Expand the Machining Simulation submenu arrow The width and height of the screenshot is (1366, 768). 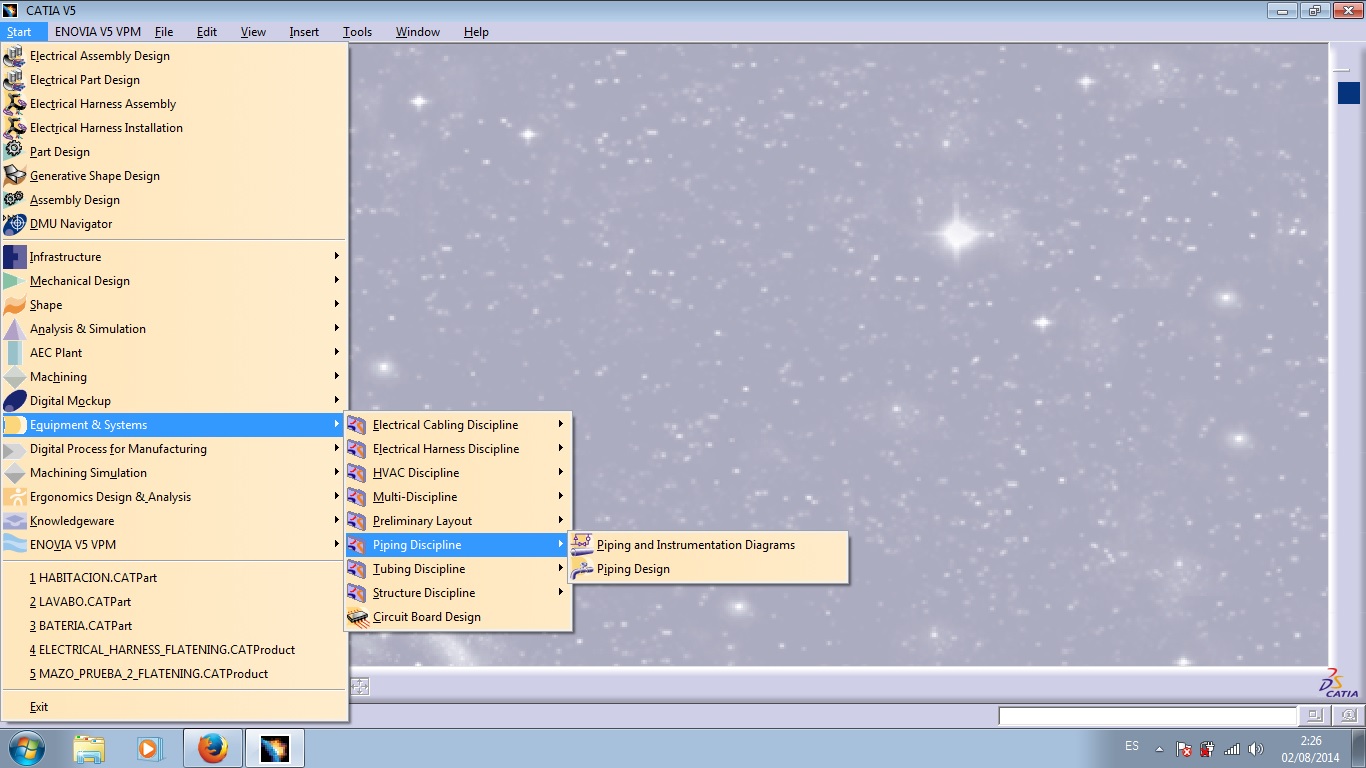point(337,472)
